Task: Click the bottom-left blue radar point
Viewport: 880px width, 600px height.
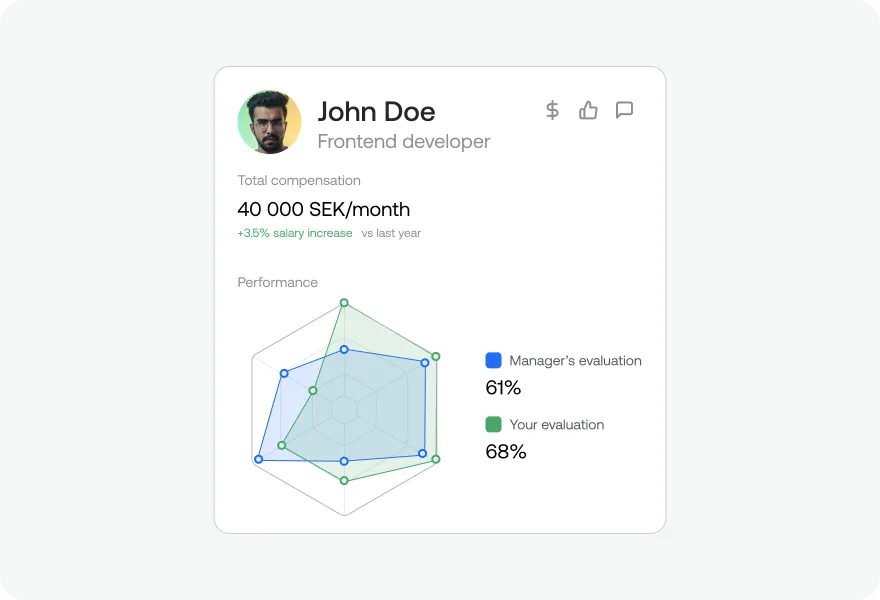Action: [x=259, y=459]
